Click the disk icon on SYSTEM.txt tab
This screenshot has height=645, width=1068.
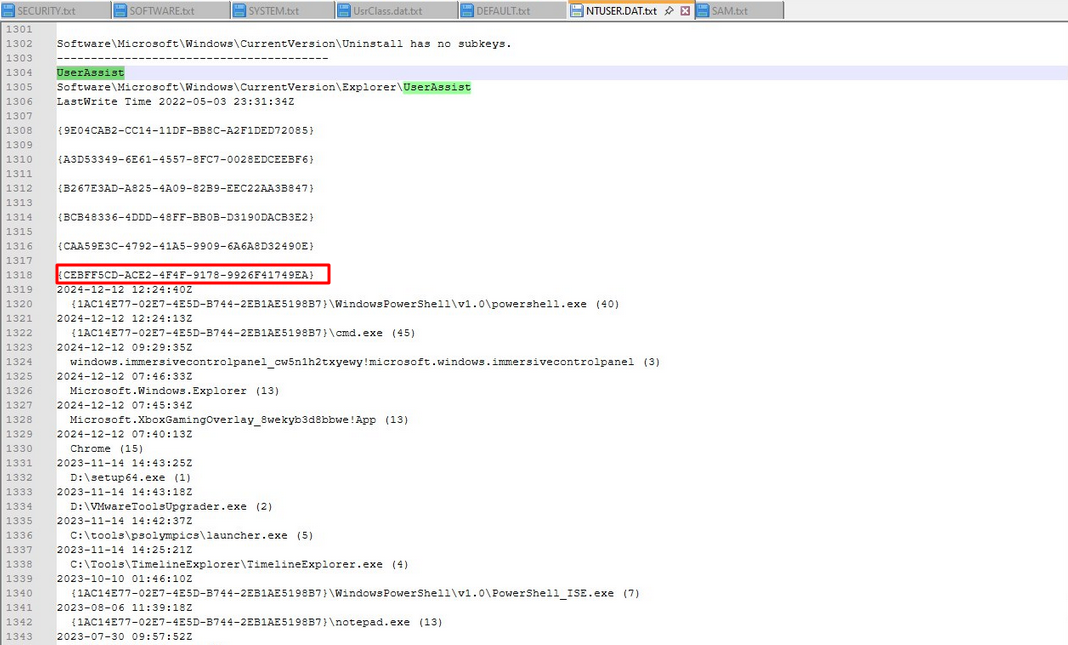click(x=240, y=11)
